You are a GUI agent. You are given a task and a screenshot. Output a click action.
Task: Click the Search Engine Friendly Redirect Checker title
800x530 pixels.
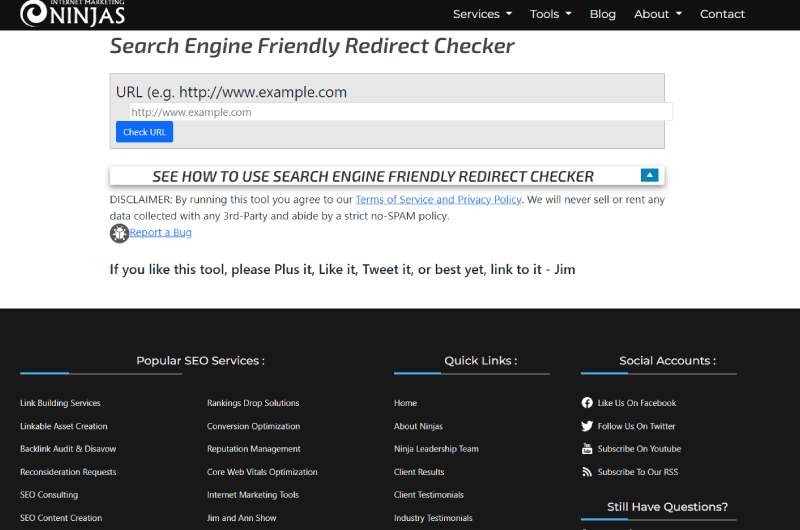(312, 46)
